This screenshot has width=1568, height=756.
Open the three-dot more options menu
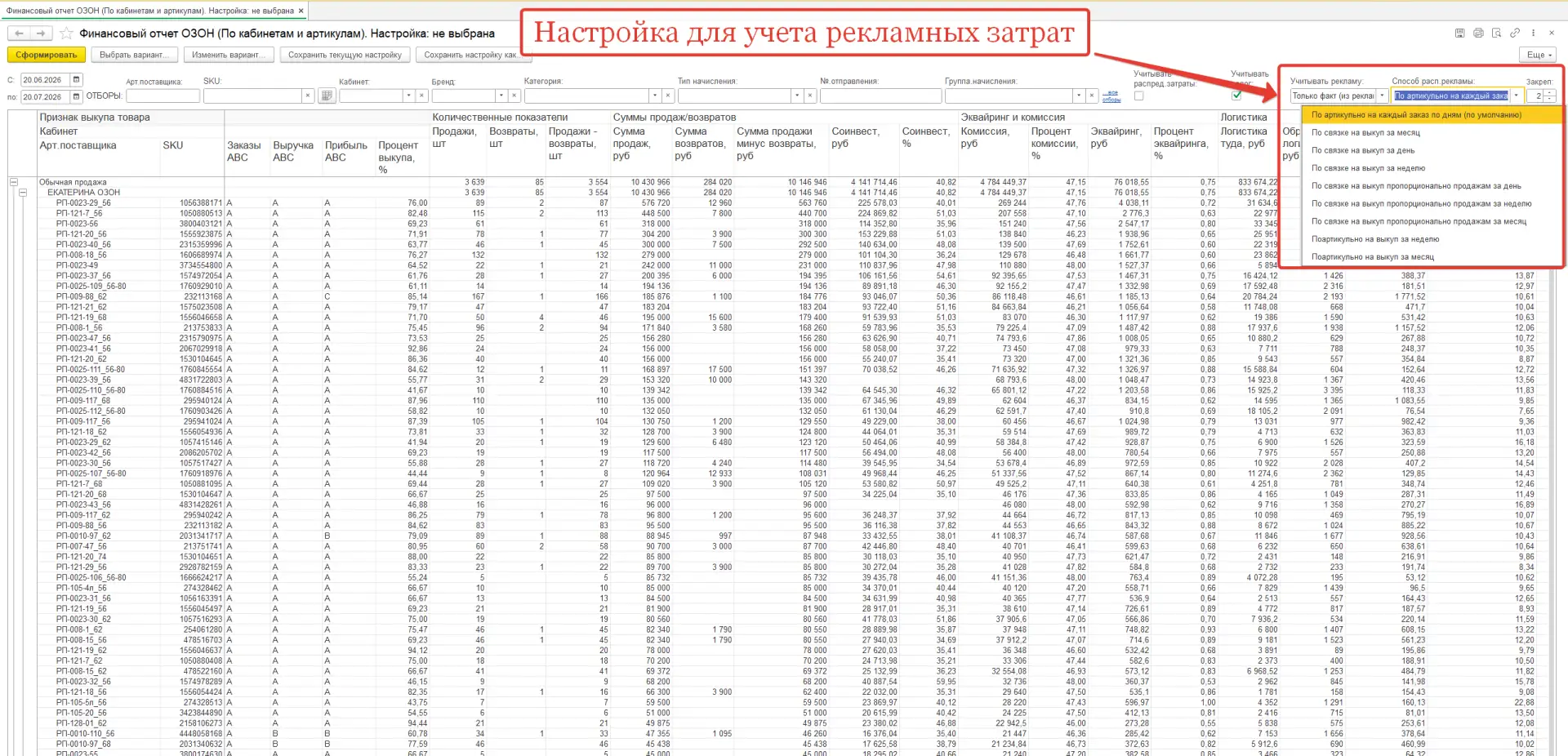1533,33
